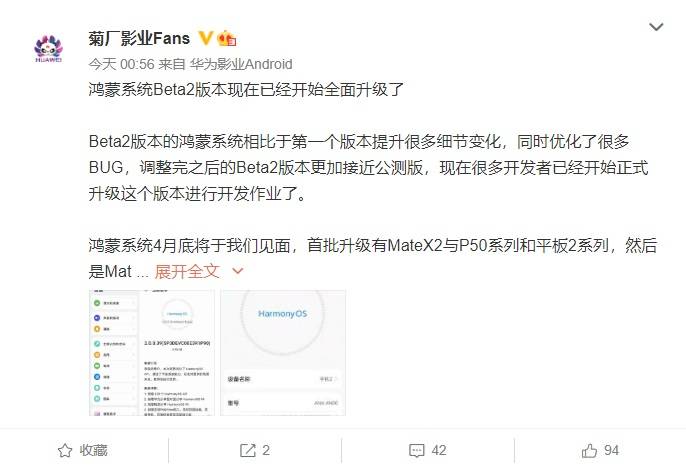This screenshot has width=686, height=471.
Task: Open the 菊厂影业Fans username link
Action: click(139, 38)
